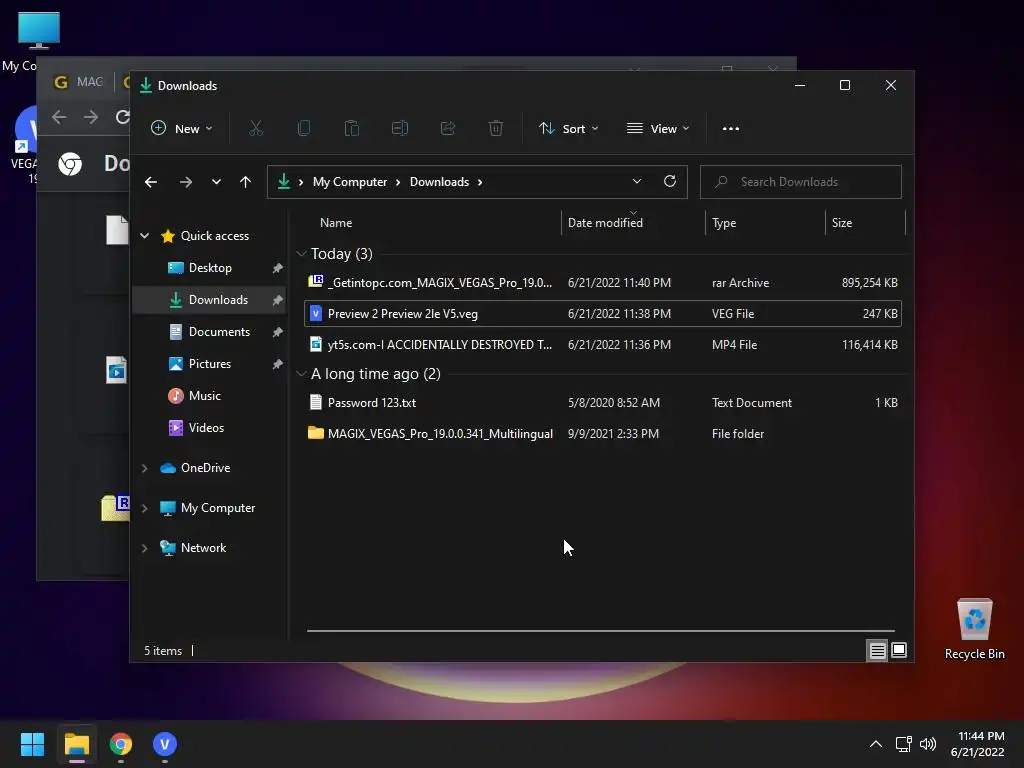Click the Paste clipboard icon

351,129
